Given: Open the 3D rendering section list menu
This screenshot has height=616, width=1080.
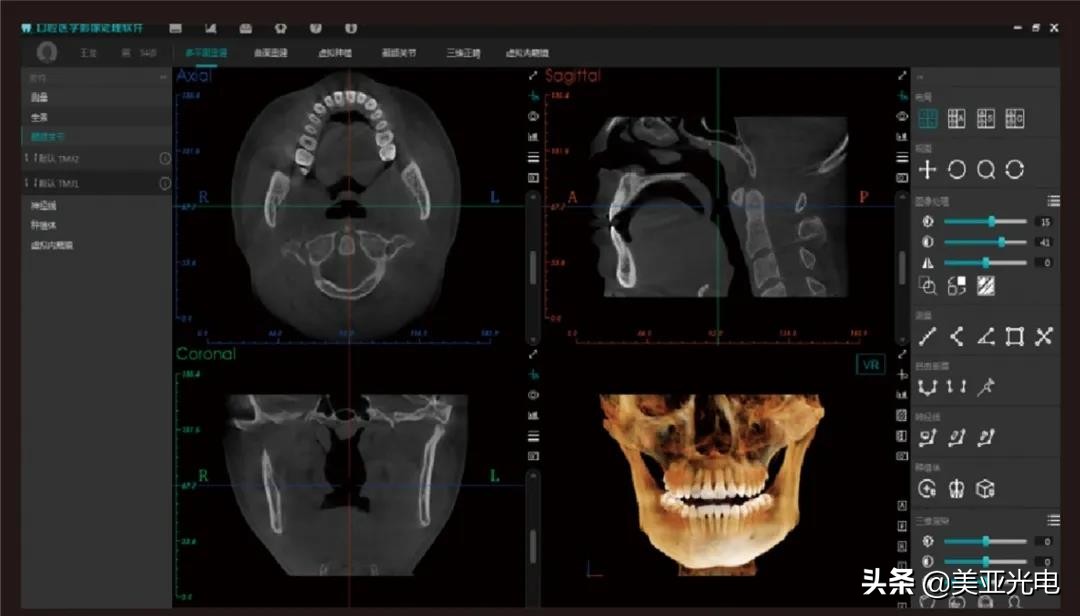Looking at the screenshot, I should 1053,520.
